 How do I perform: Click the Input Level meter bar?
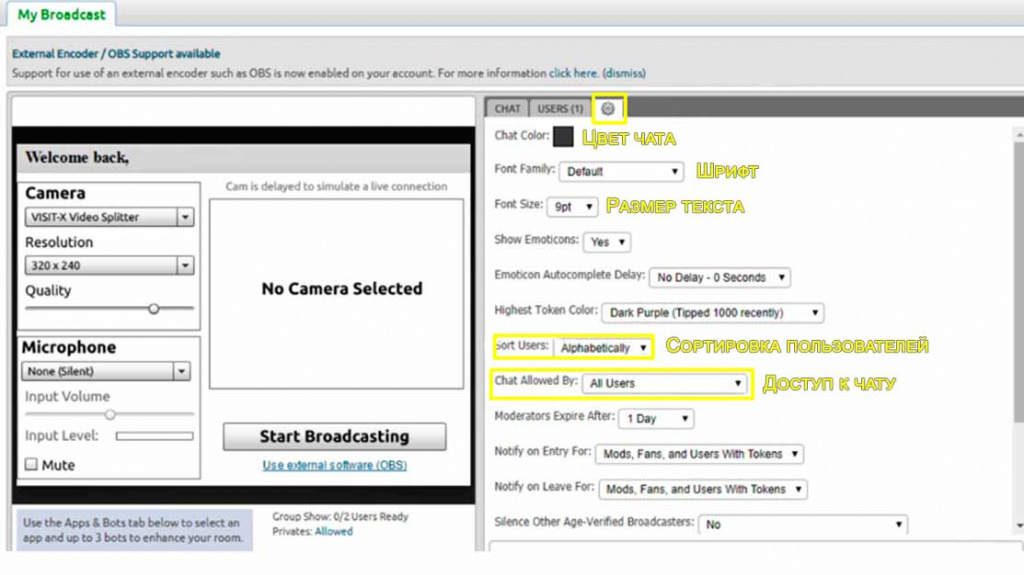(155, 436)
